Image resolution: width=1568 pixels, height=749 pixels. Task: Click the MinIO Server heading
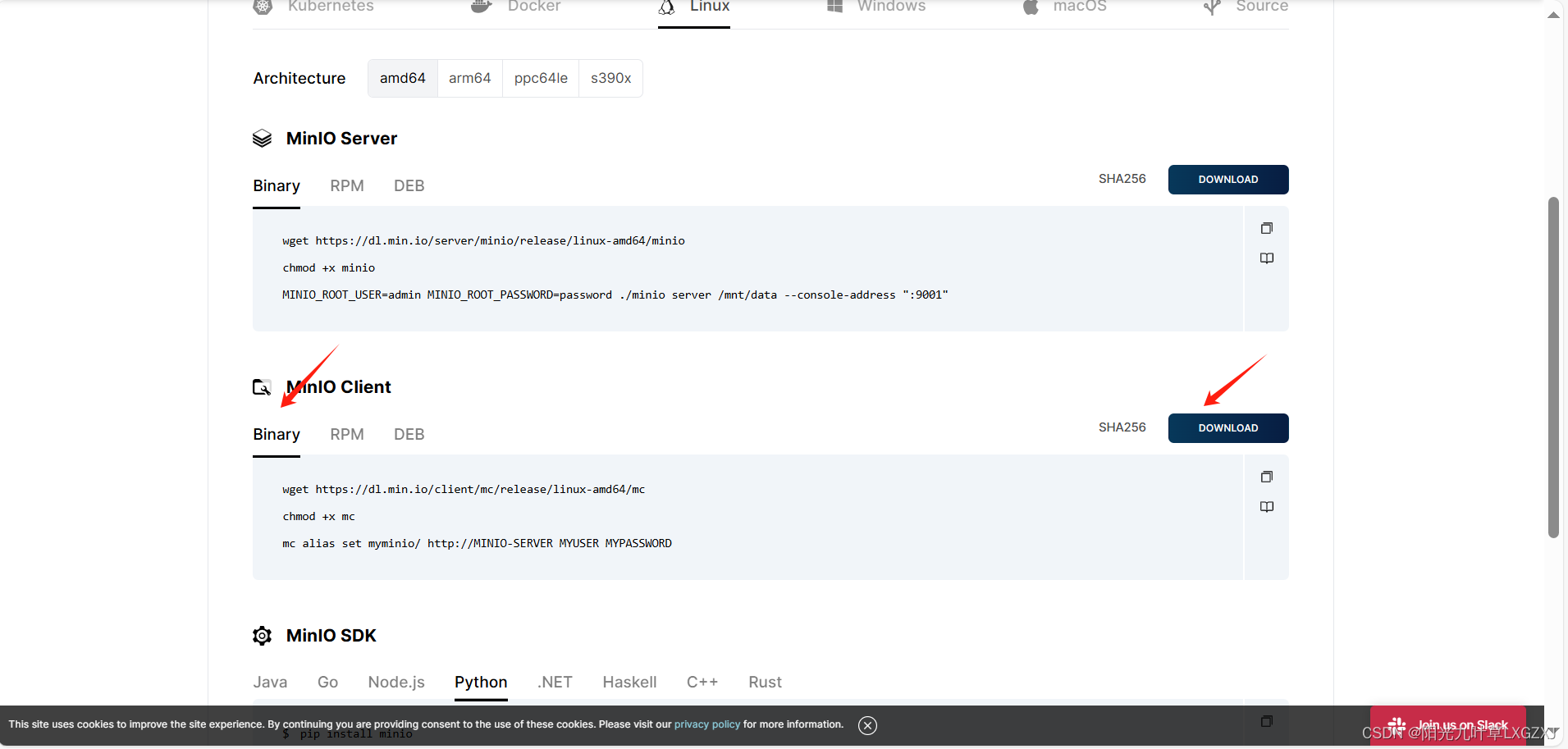[341, 139]
